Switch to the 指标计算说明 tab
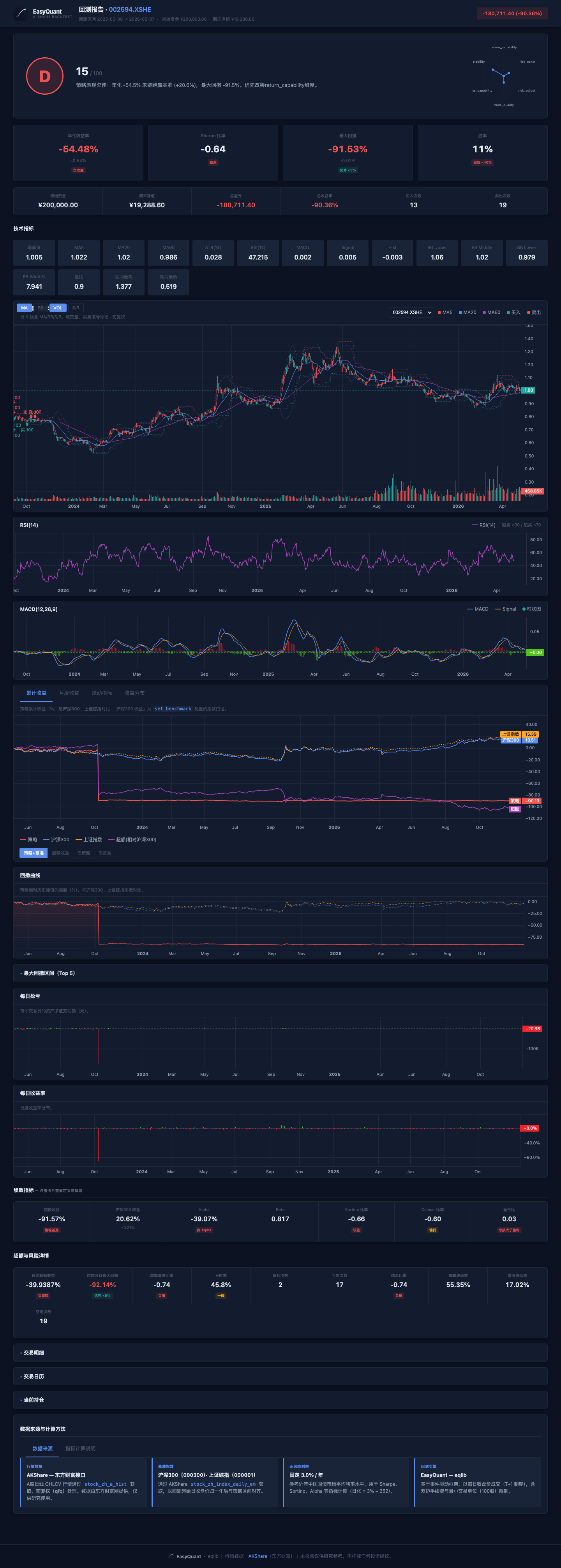Viewport: 561px width, 1568px height. (80, 1449)
